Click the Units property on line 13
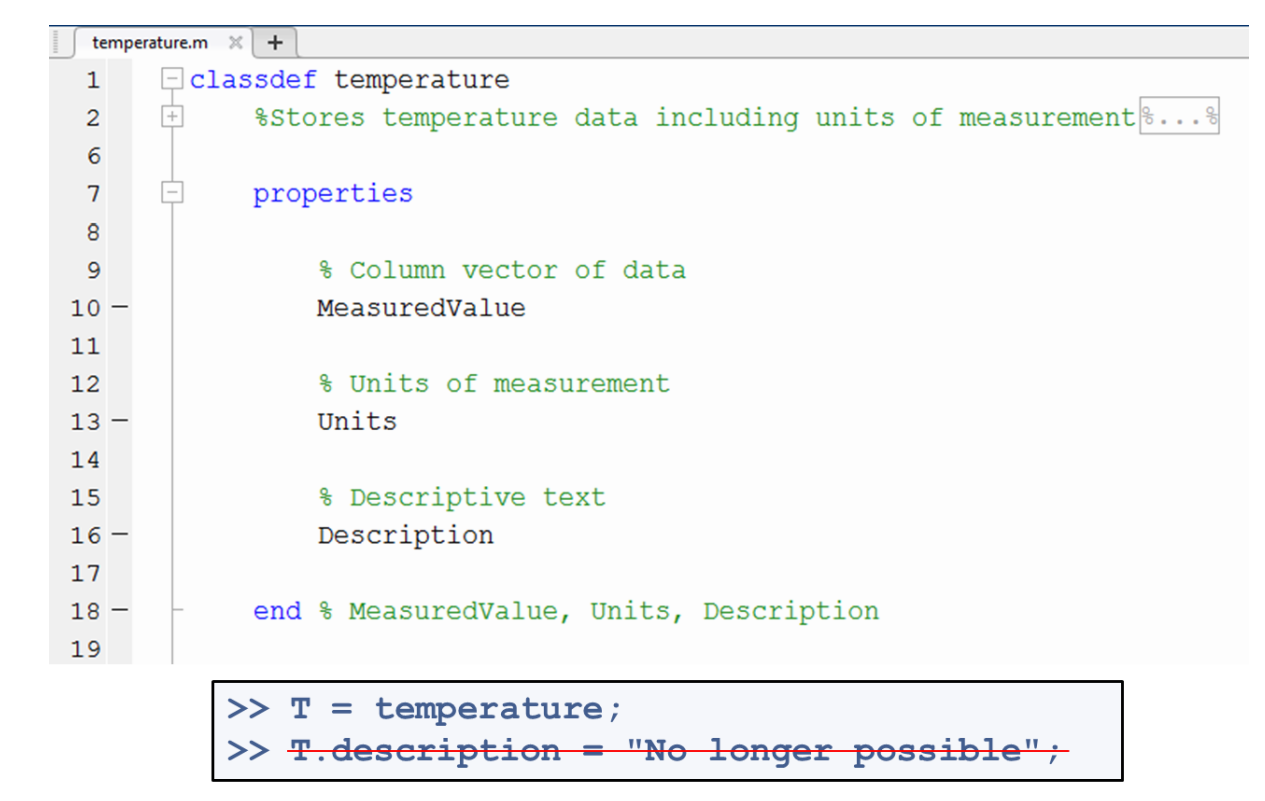The width and height of the screenshot is (1265, 801). [x=357, y=422]
